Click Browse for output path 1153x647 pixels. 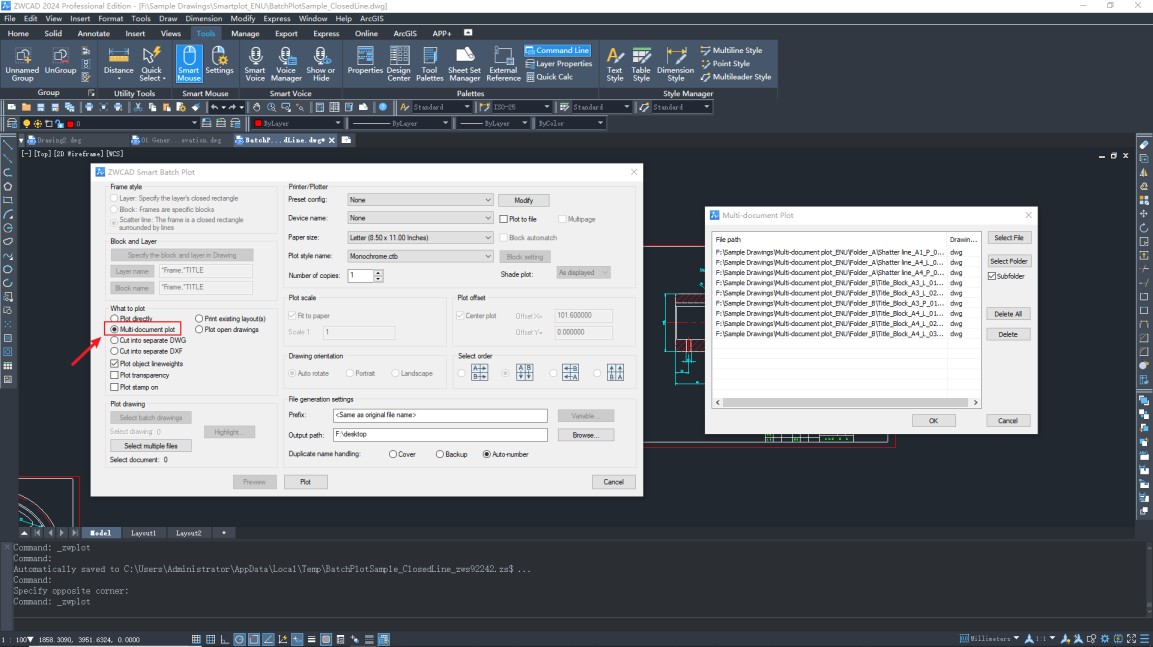(585, 435)
